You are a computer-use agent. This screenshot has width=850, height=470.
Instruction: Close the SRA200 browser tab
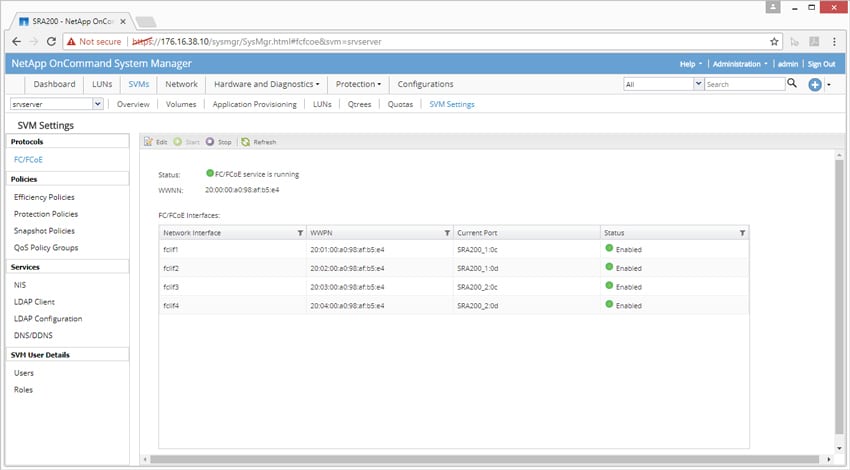(123, 22)
